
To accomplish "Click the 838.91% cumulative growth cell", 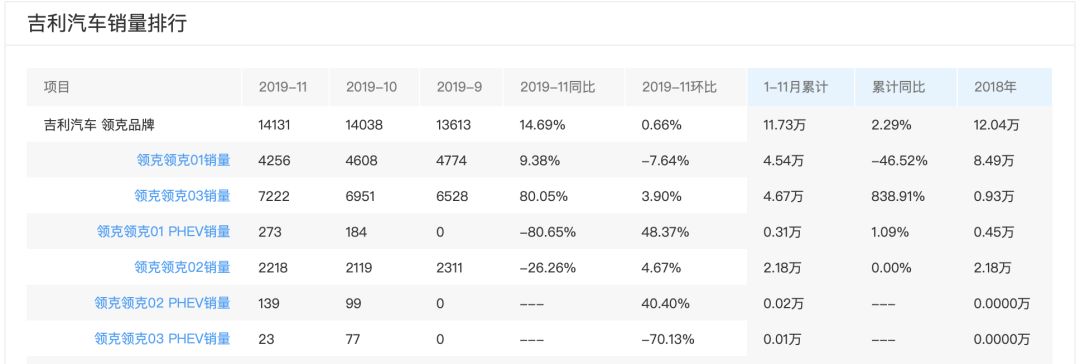I will [x=898, y=196].
